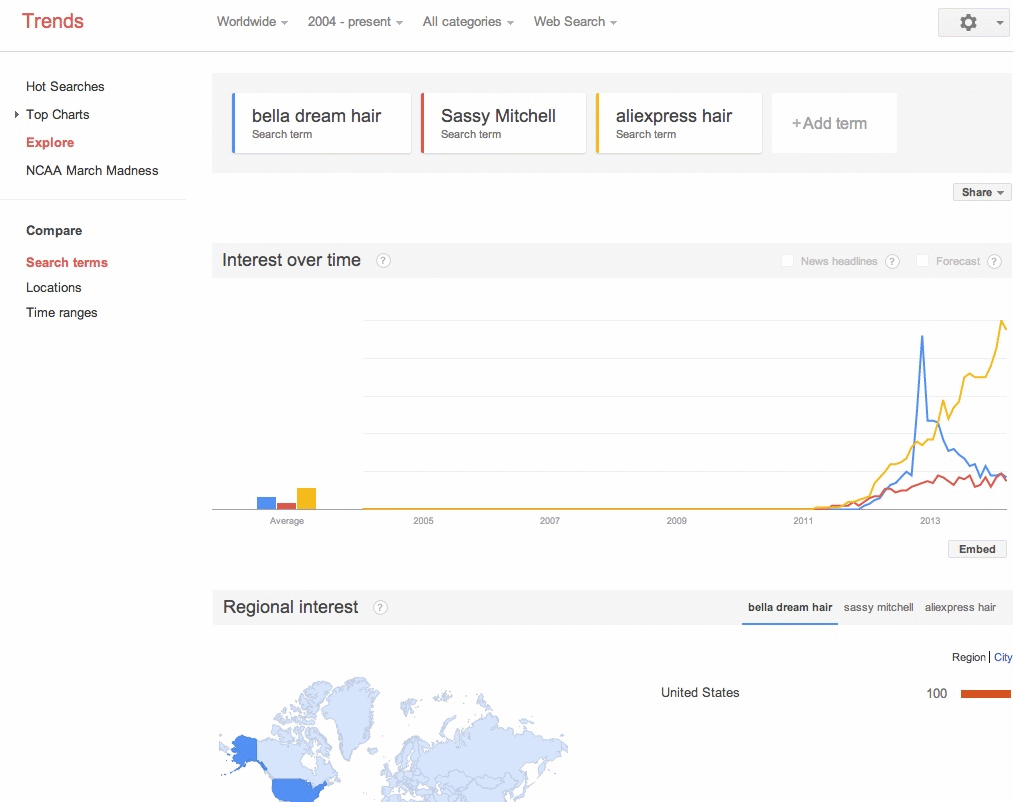Edit the aliexpress hair search term
The image size is (1013, 802).
click(x=679, y=123)
